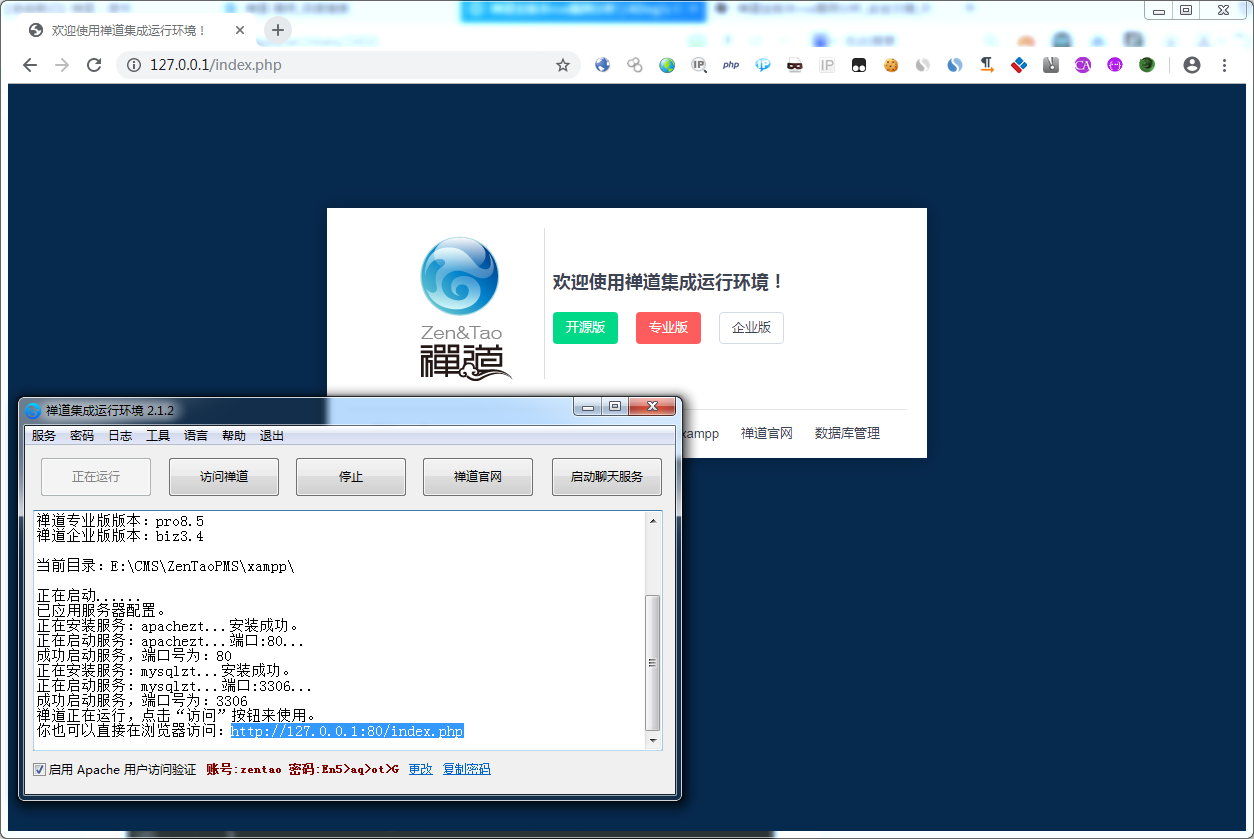
Task: Click the 访问禅道 button
Action: click(224, 477)
